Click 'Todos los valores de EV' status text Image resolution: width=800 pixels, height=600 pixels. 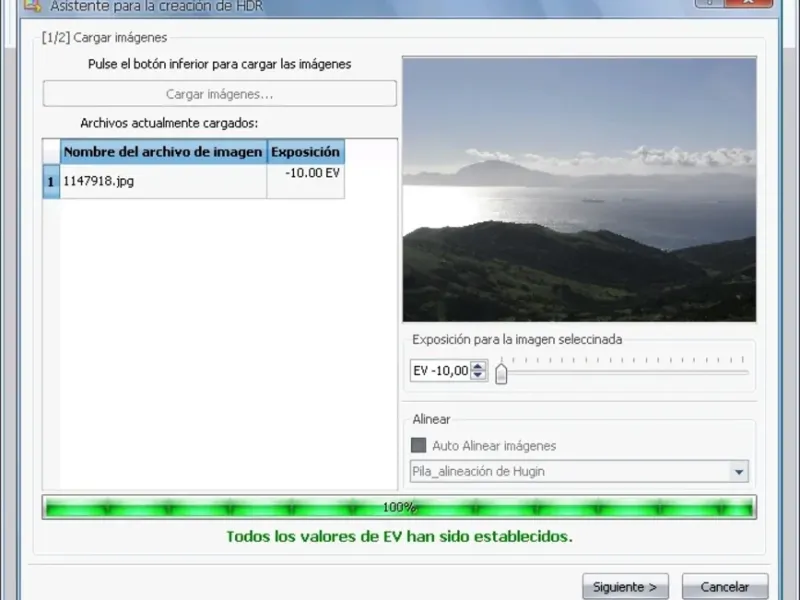(399, 536)
